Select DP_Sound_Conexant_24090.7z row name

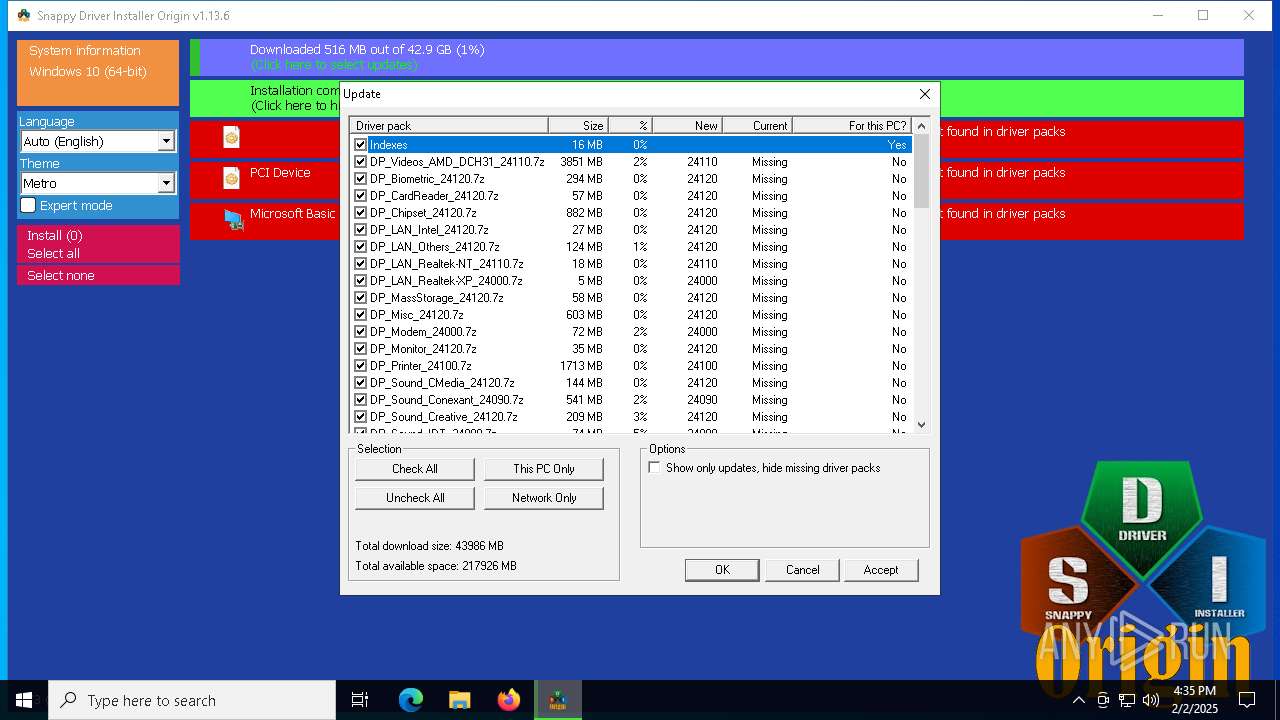(447, 400)
